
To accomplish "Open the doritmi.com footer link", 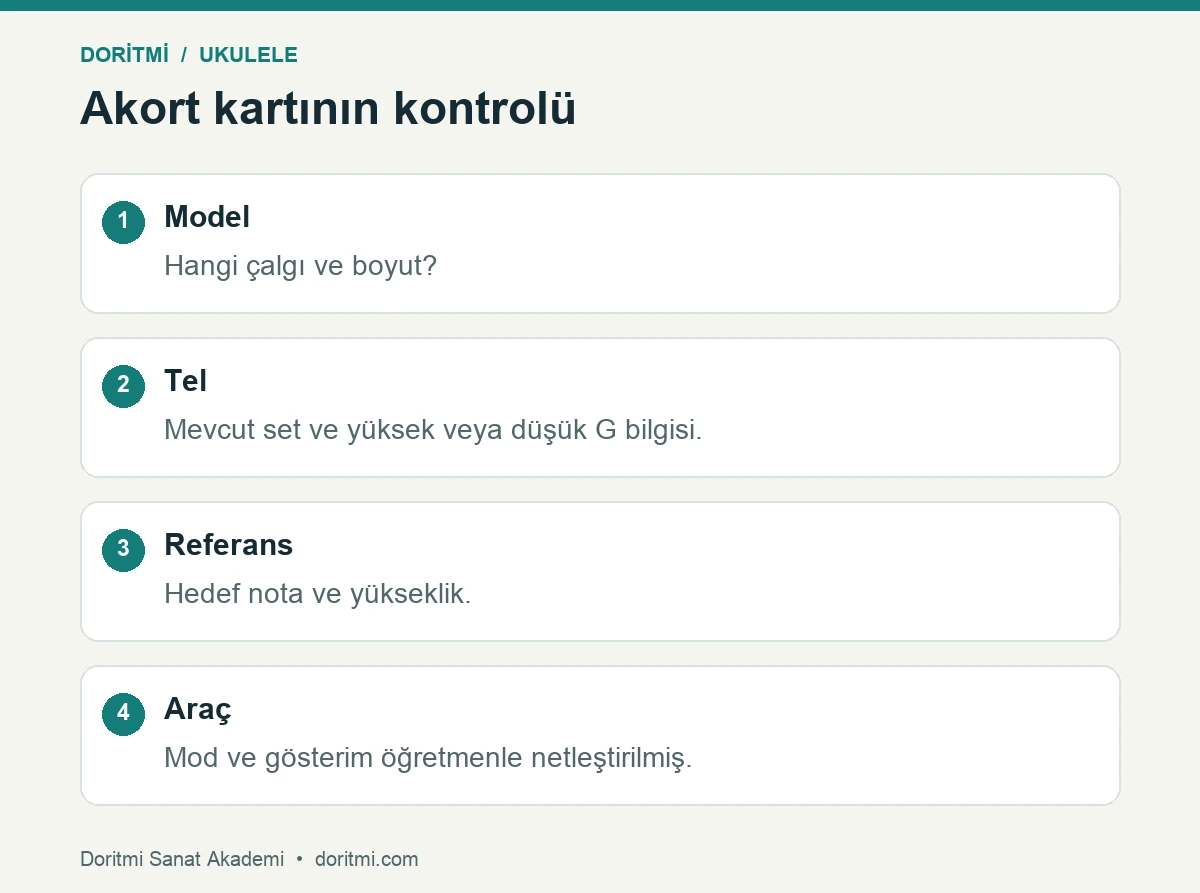I will pos(366,859).
